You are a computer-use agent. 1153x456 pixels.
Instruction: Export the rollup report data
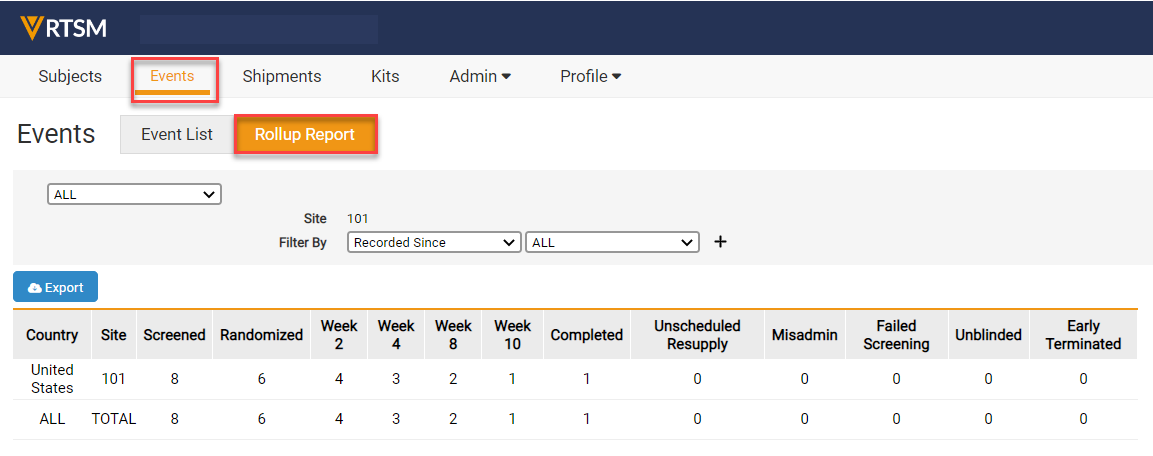point(55,287)
